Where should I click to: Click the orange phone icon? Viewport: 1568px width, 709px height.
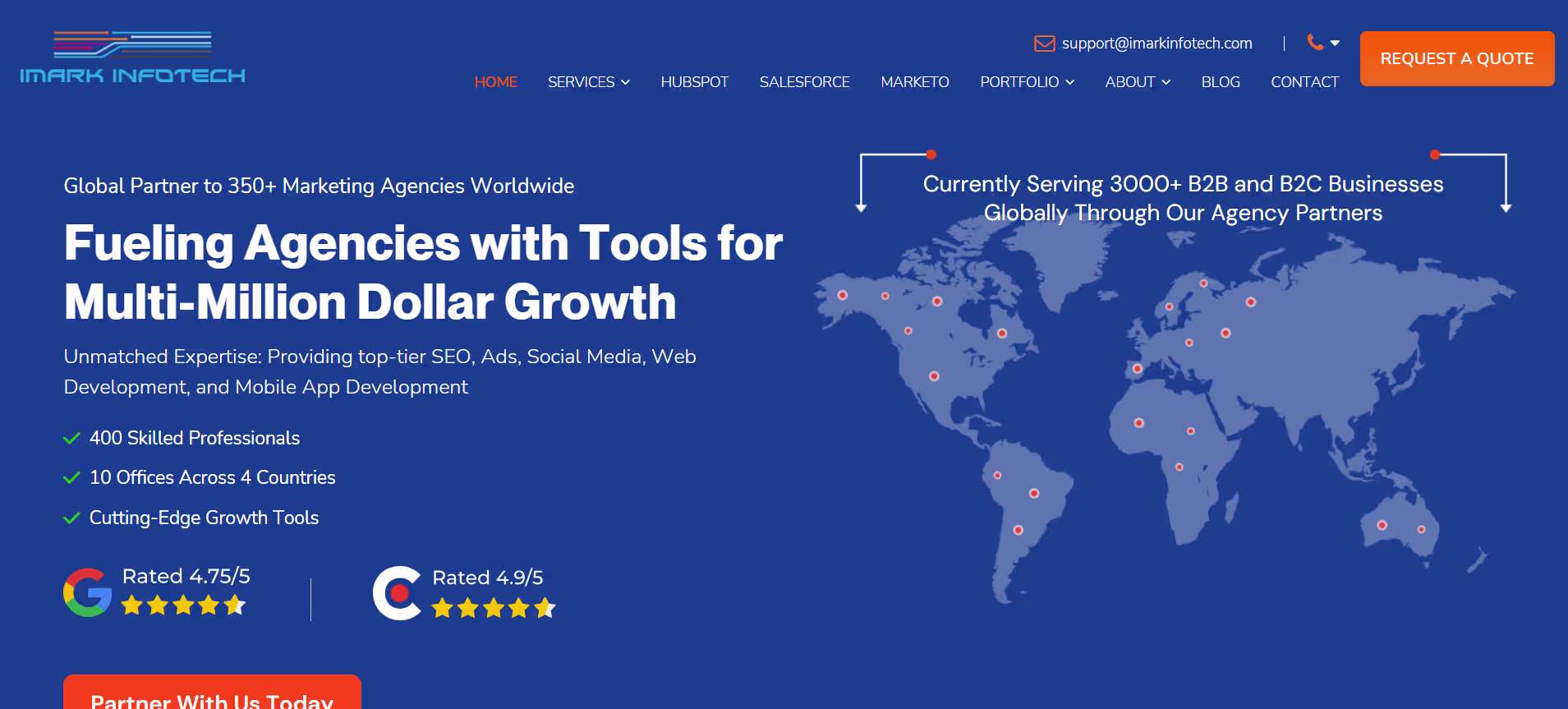(1315, 42)
